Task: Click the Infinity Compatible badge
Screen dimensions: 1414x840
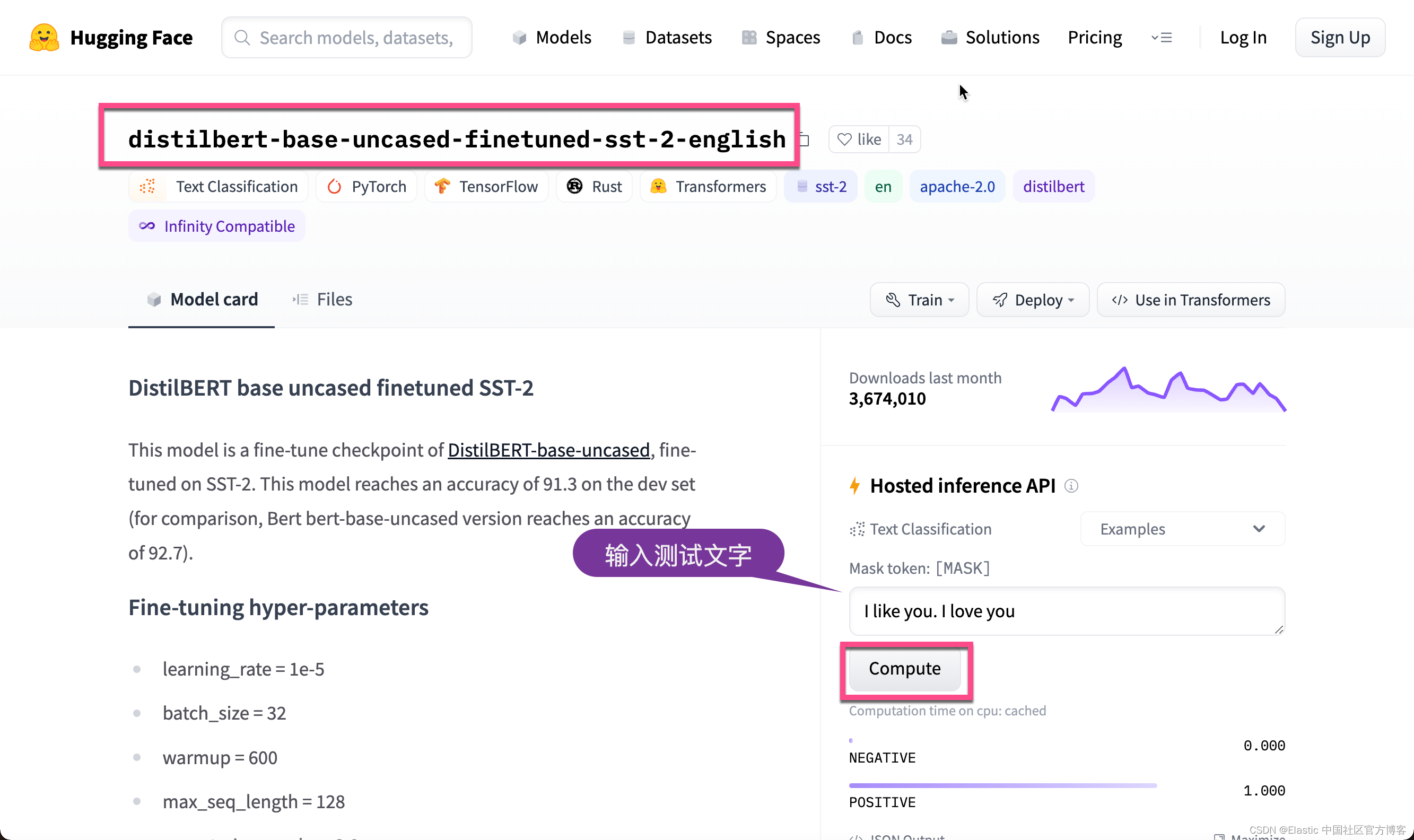Action: (217, 226)
